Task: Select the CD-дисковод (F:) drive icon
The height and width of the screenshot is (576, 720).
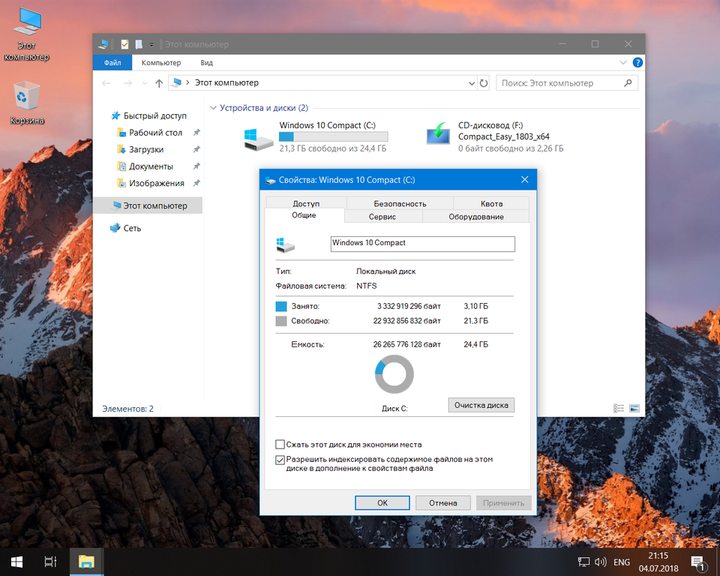Action: [439, 134]
